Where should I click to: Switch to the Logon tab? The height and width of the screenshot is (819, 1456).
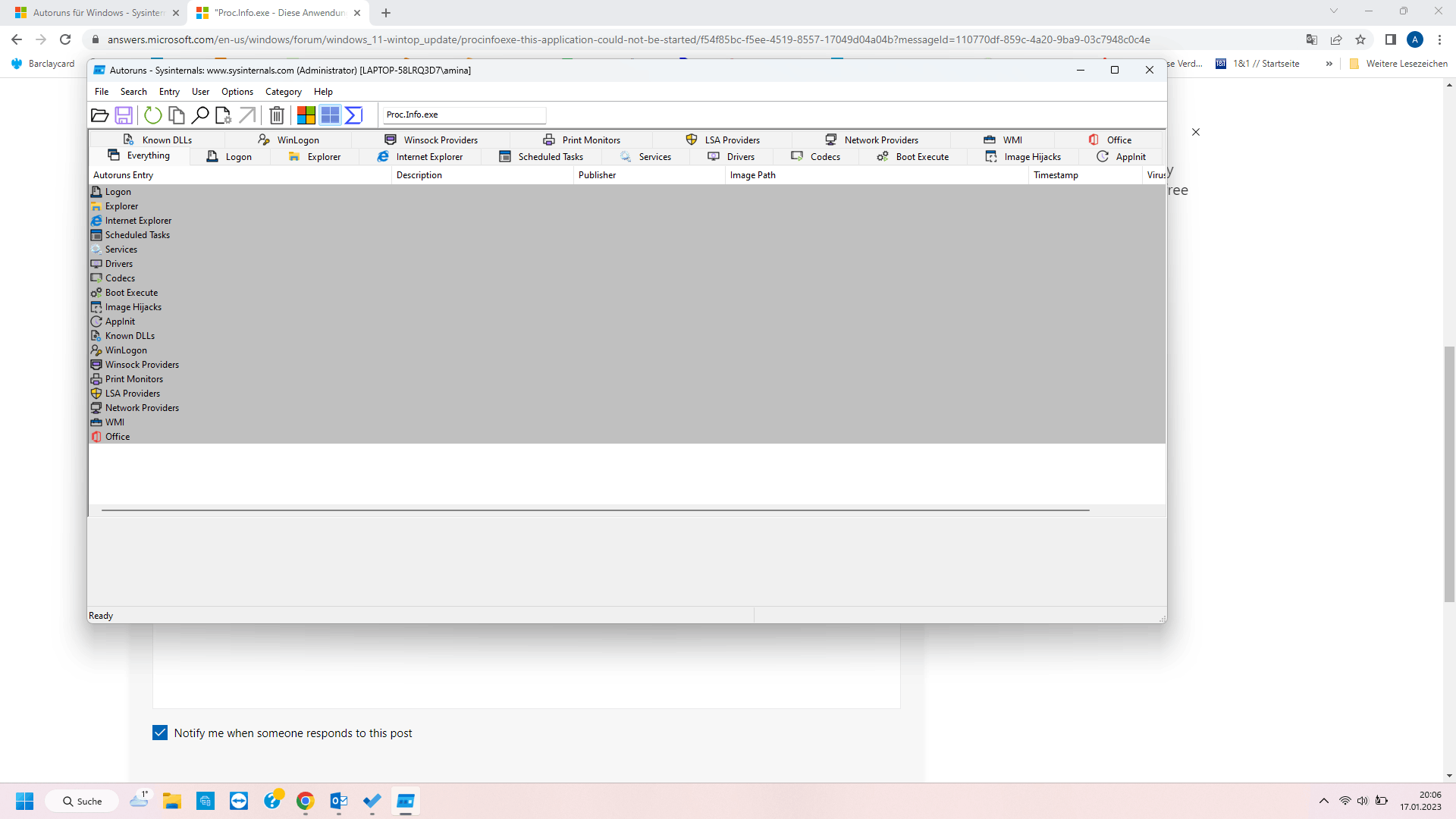[x=229, y=157]
